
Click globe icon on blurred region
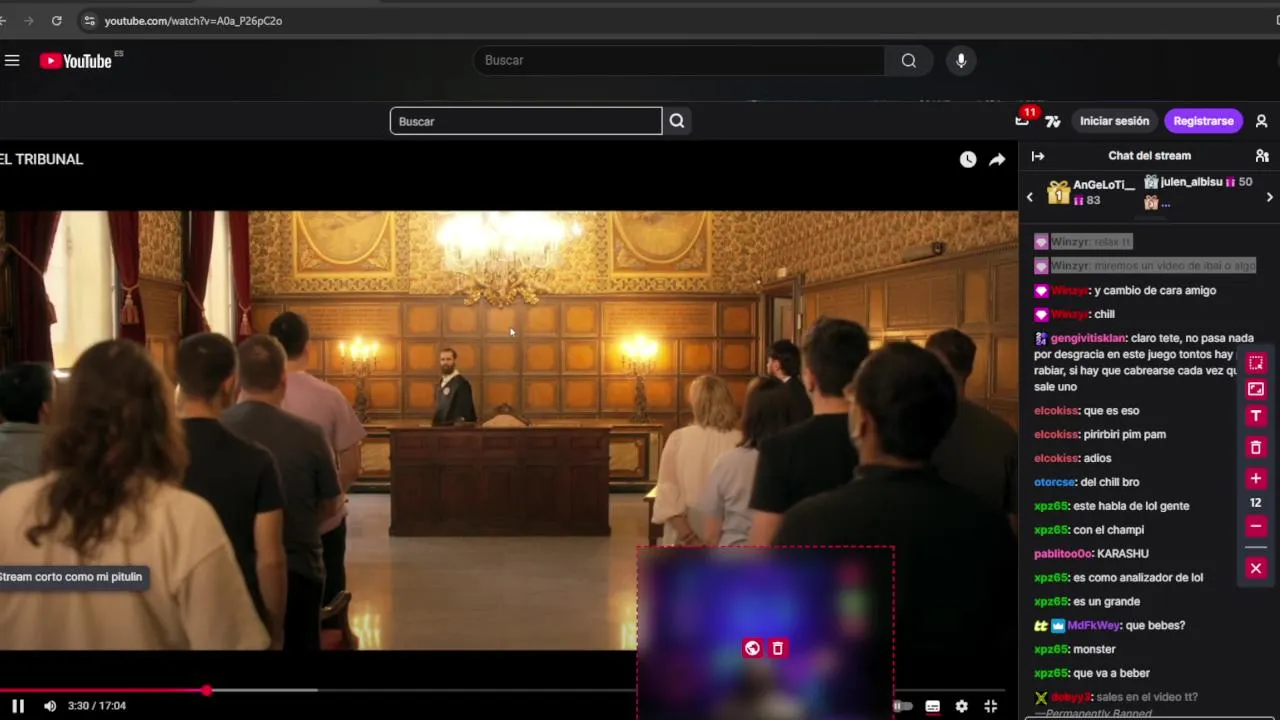tap(752, 648)
